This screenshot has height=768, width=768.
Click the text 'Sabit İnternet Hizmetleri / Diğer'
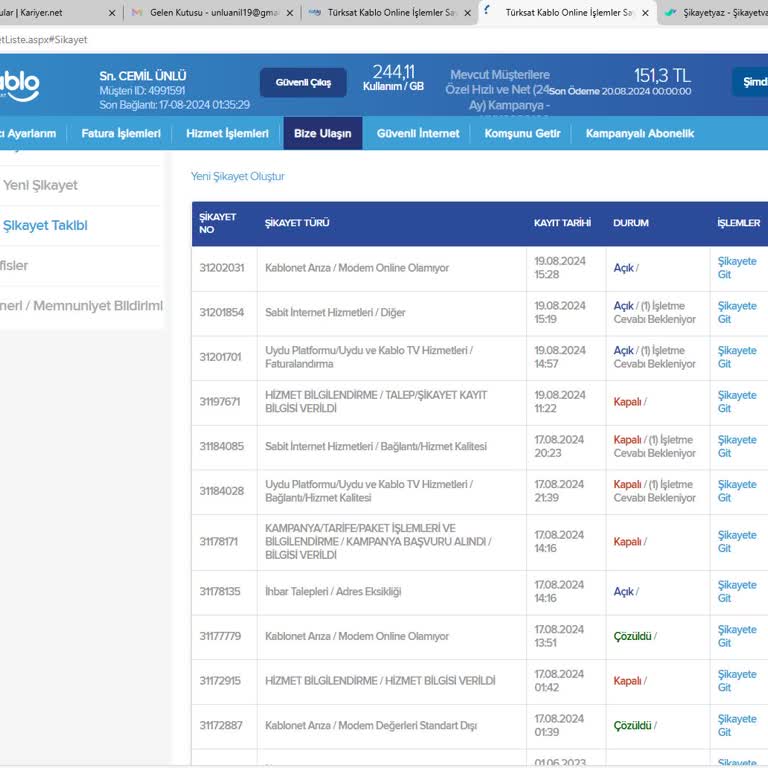(335, 312)
